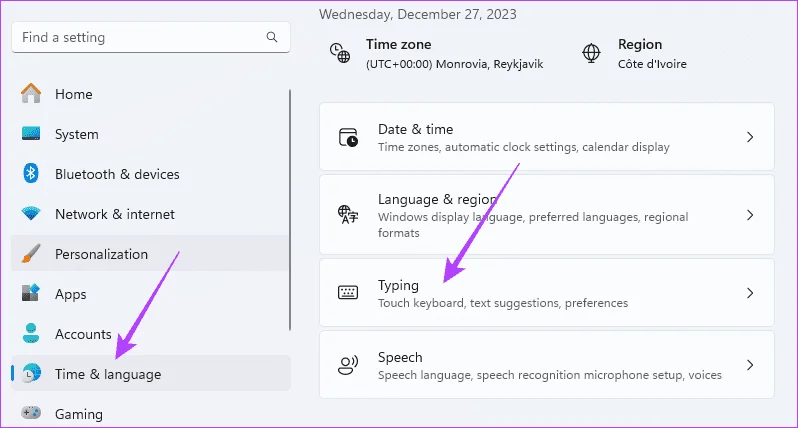
Task: Click the Accounts person icon
Action: click(x=31, y=333)
